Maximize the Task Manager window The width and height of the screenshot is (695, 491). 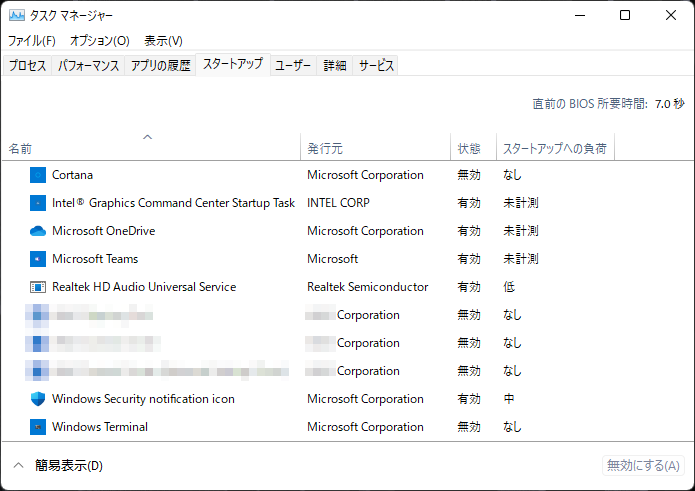pos(625,15)
